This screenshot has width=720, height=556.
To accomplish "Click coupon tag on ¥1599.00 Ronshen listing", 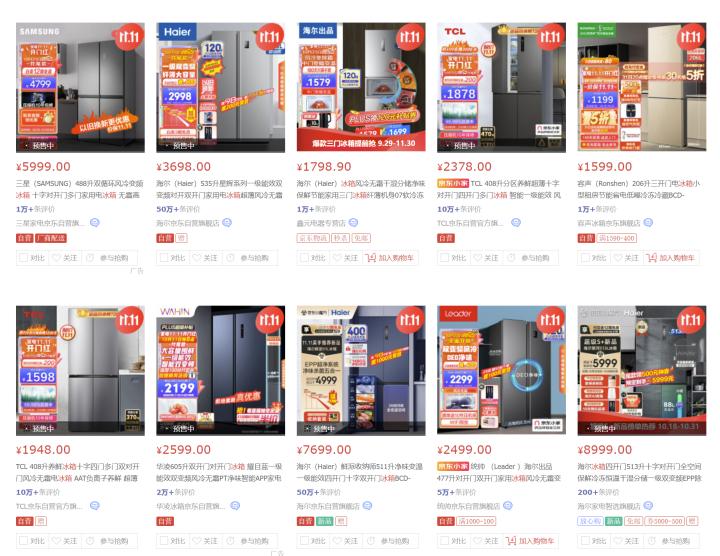I will click(x=617, y=238).
